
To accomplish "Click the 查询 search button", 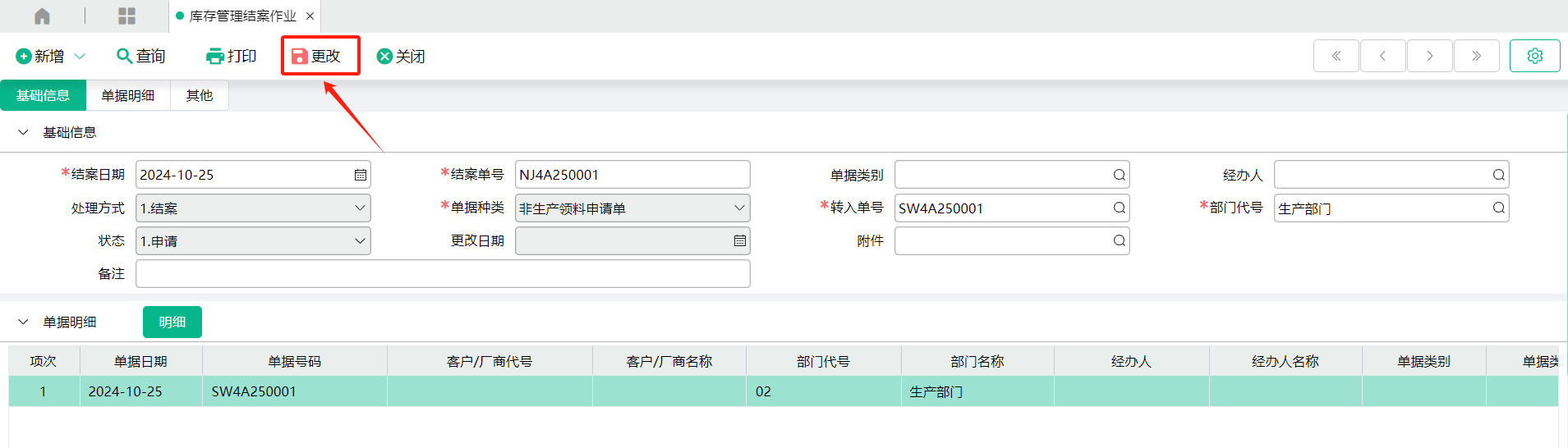I will [x=141, y=56].
